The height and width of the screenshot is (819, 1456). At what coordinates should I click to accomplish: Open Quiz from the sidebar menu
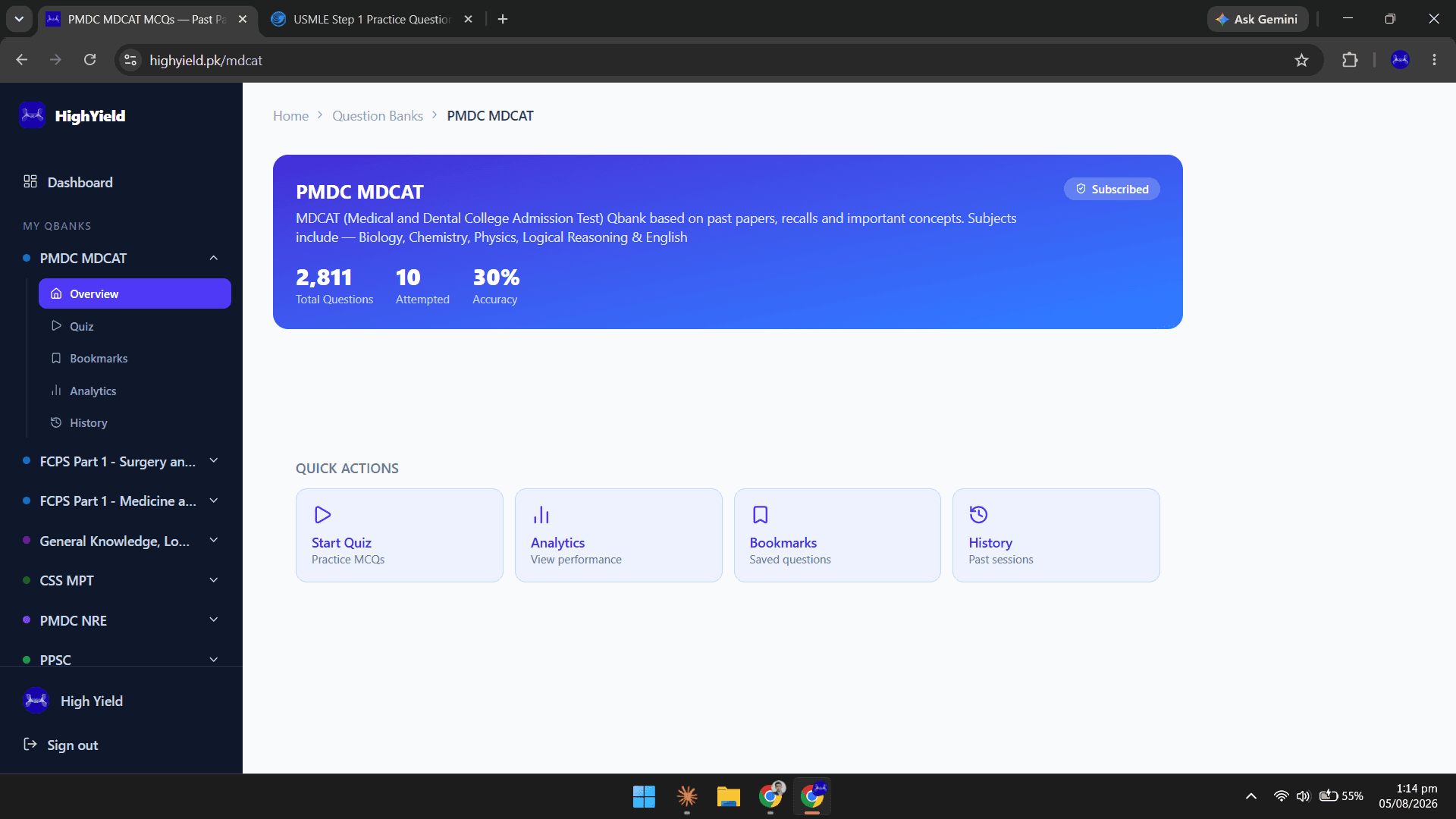135,326
